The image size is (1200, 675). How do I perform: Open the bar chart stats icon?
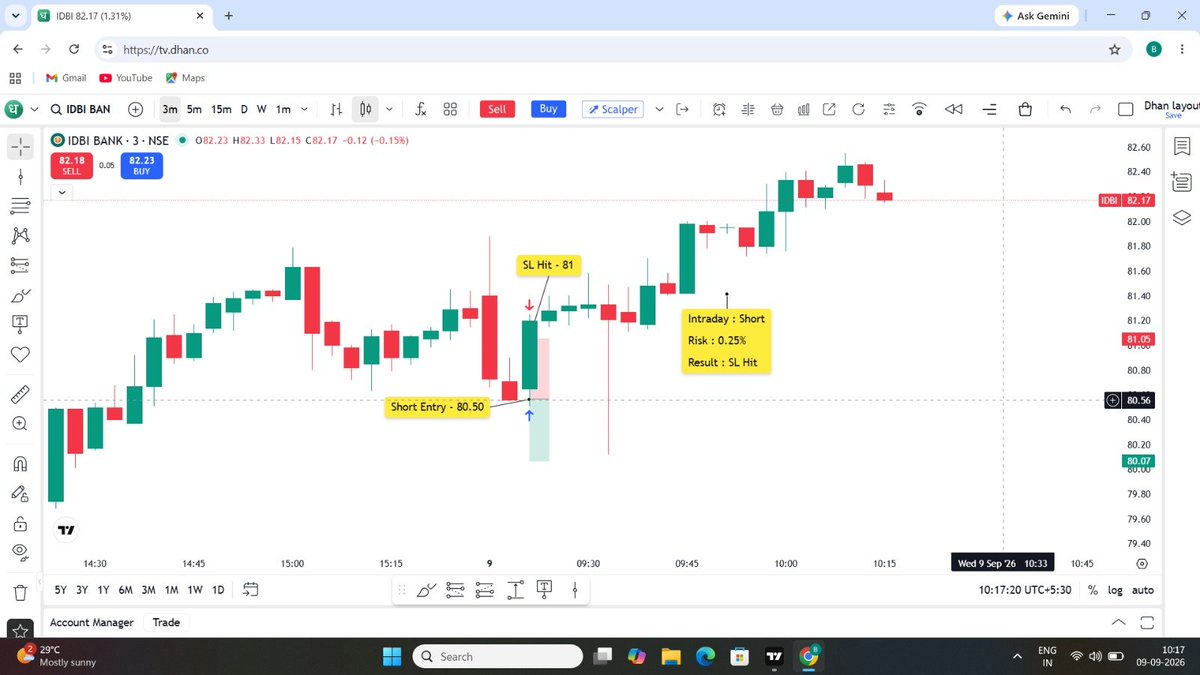coord(802,109)
